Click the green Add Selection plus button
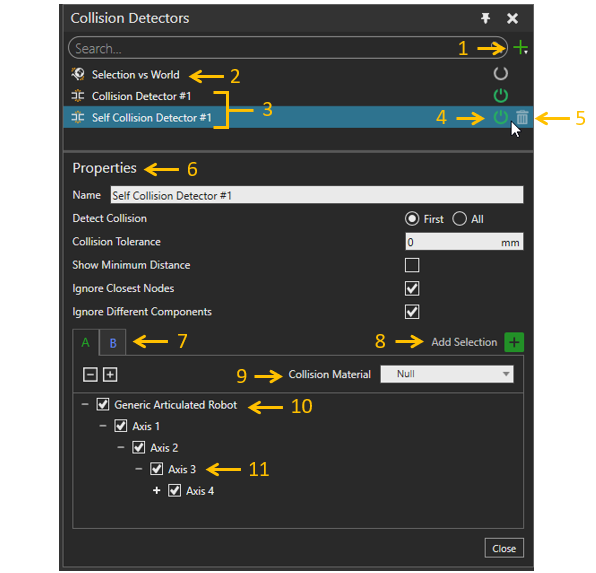This screenshot has width=596, height=573. pos(514,342)
